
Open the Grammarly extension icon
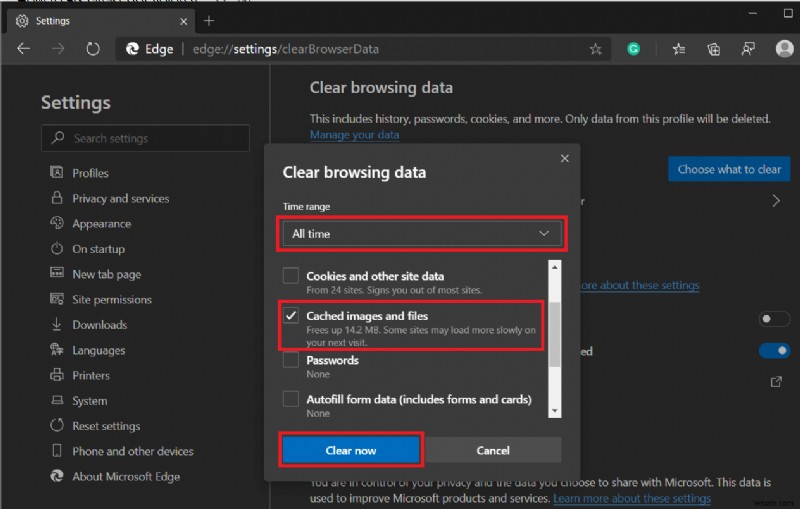tap(634, 48)
